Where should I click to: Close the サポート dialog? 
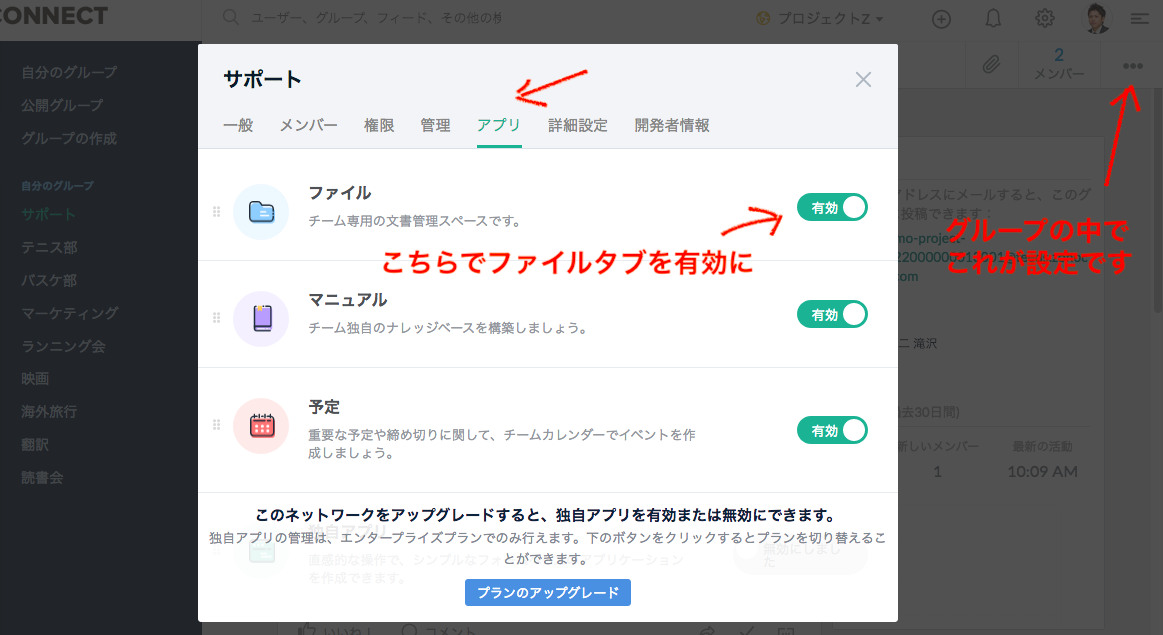863,79
